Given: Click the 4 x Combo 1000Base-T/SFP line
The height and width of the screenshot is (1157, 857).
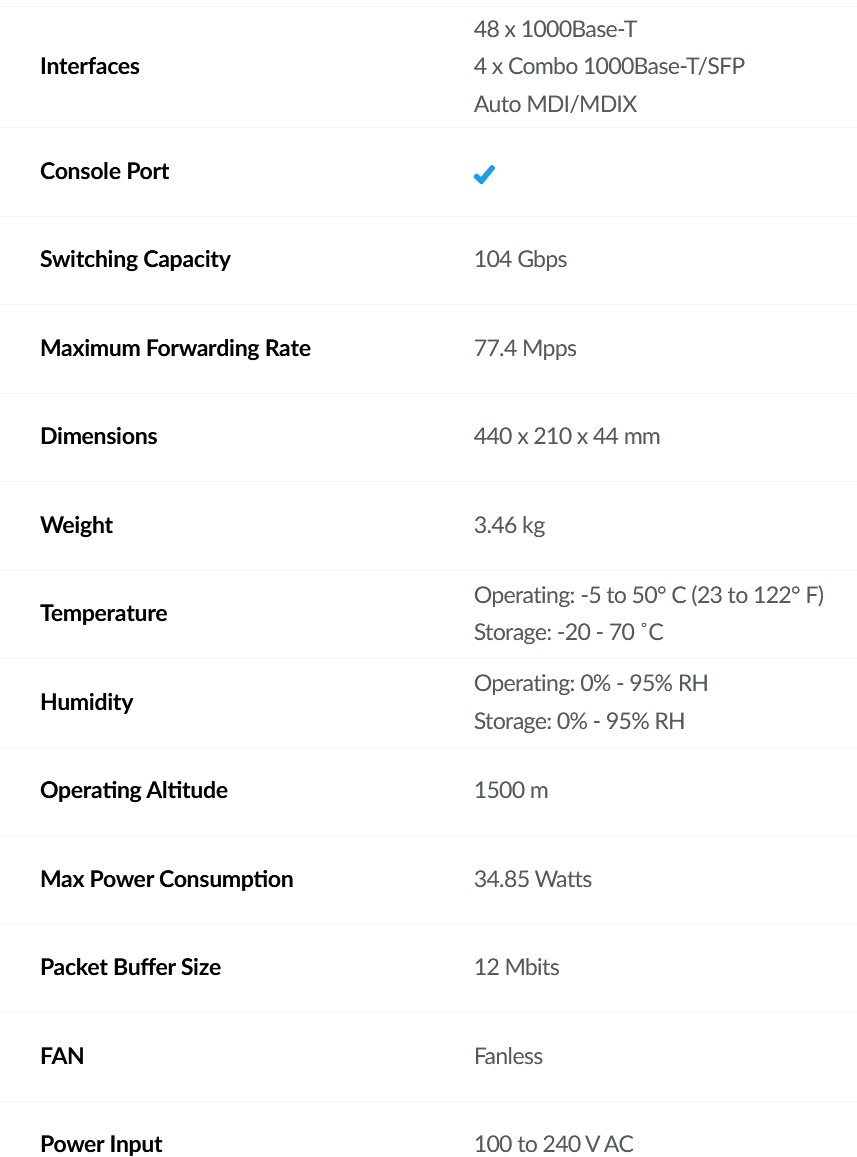Looking at the screenshot, I should coord(609,66).
